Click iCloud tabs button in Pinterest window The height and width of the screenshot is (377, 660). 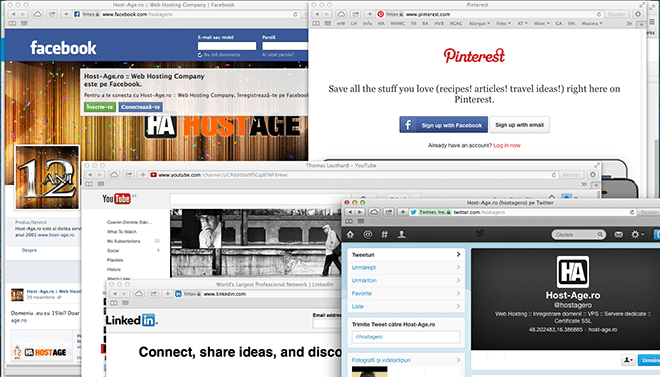click(x=341, y=14)
